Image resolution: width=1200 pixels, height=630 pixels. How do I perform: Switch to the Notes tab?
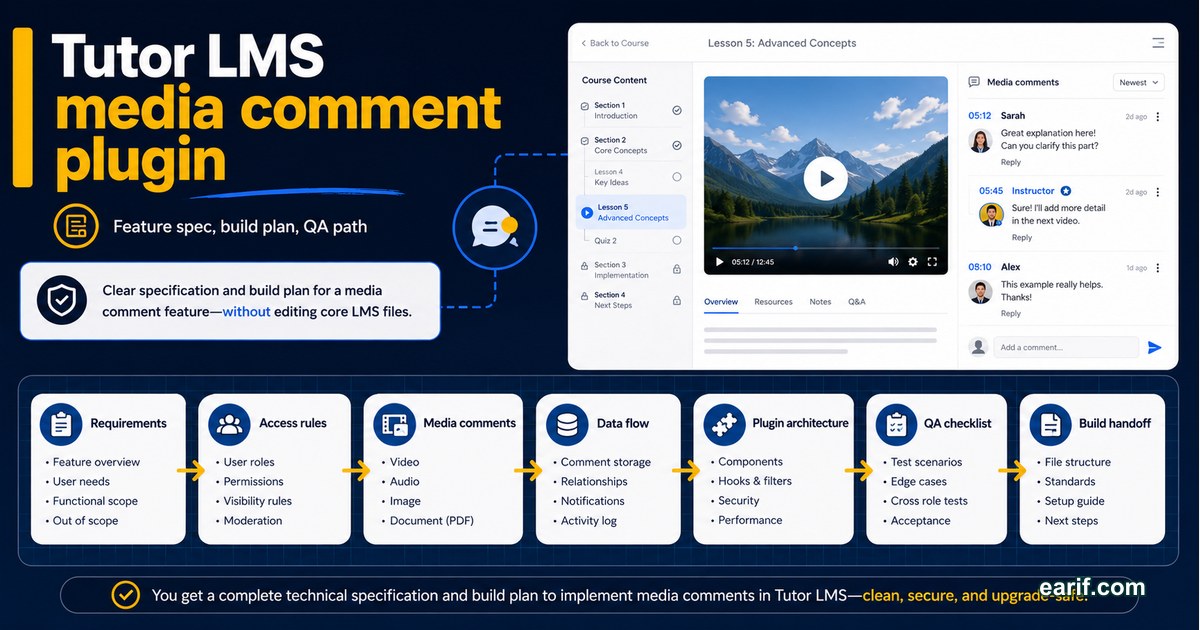point(820,301)
